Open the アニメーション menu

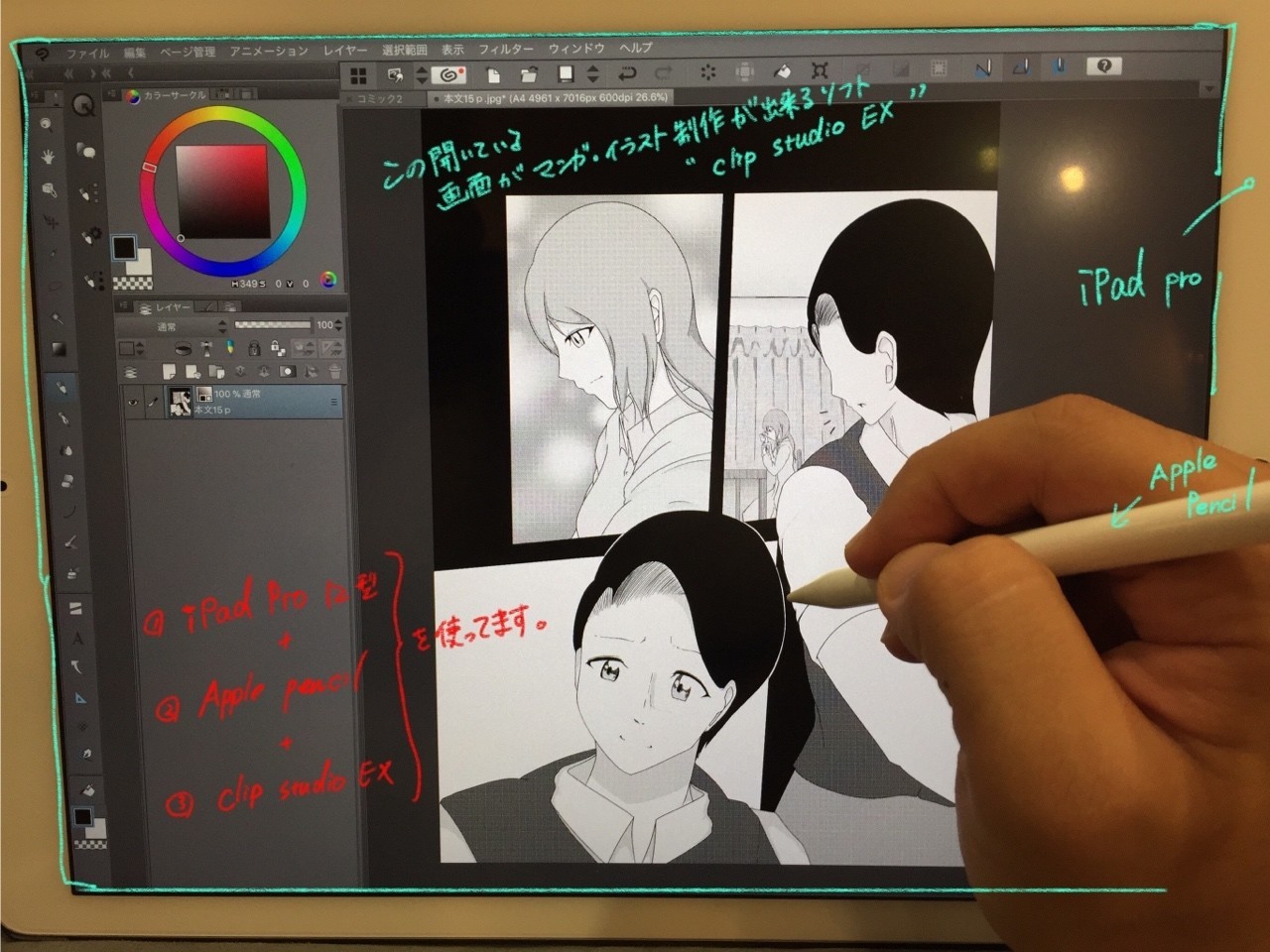[x=269, y=51]
